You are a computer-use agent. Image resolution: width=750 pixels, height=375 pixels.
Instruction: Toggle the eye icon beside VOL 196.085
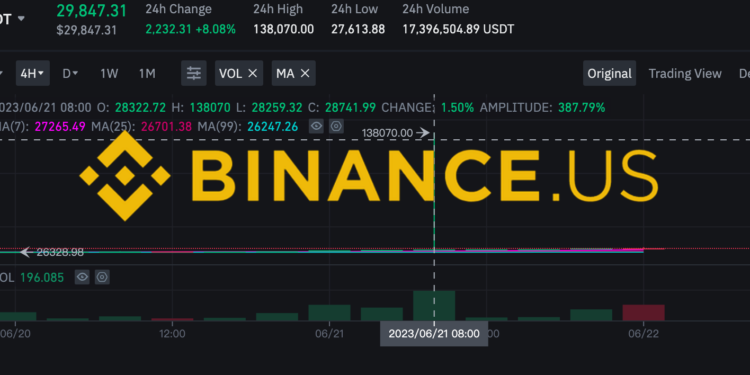click(x=82, y=277)
